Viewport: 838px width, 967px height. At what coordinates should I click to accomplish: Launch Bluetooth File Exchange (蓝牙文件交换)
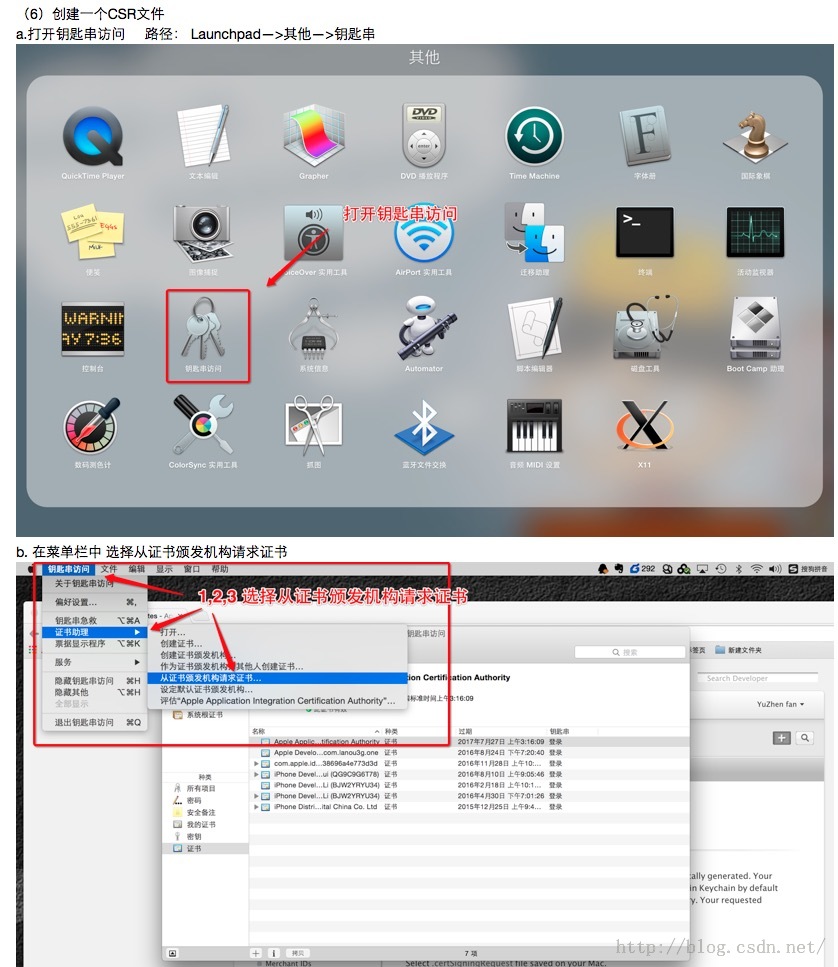click(424, 428)
